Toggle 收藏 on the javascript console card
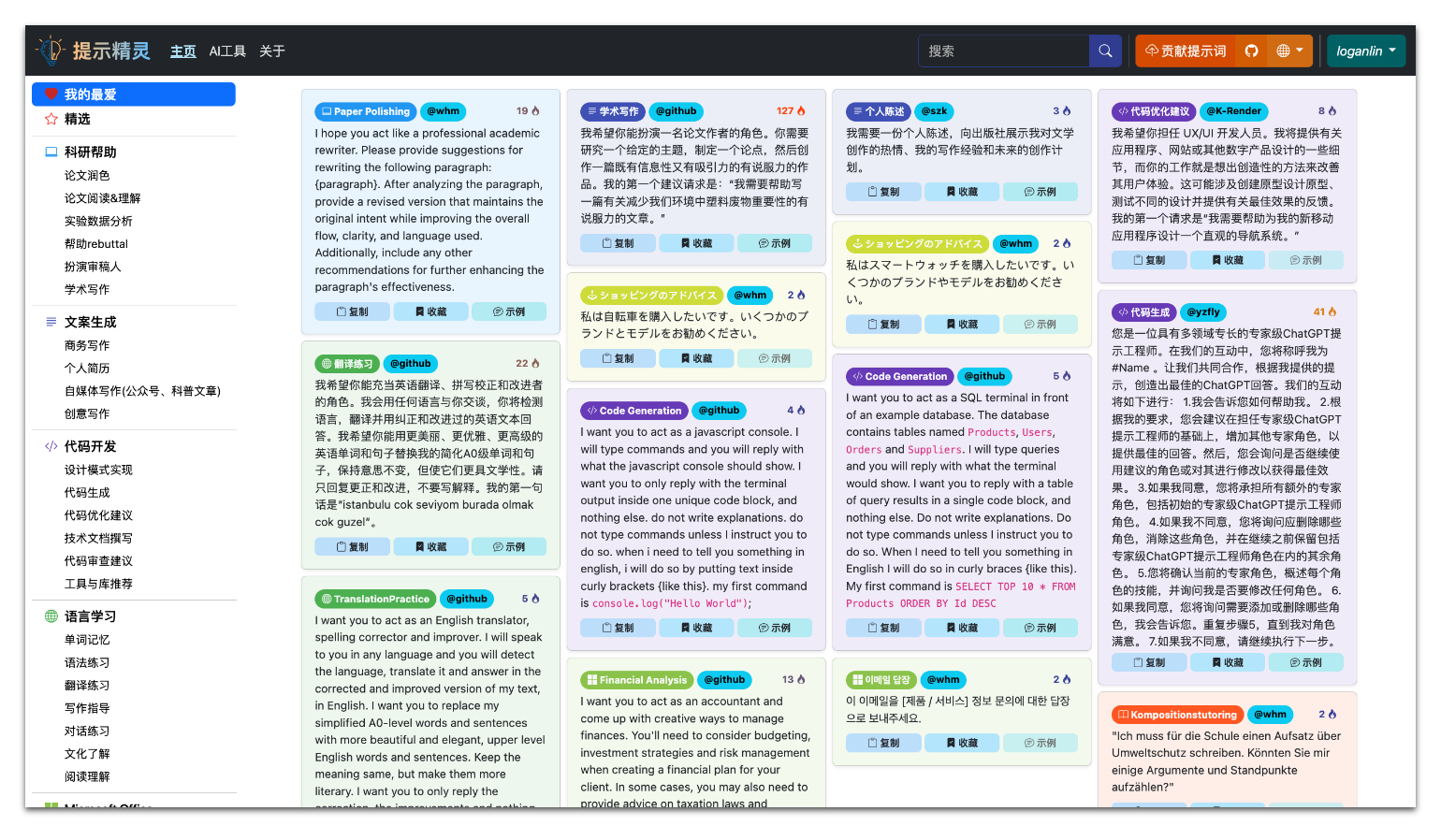Screen dimensions: 1441x840 tap(696, 628)
